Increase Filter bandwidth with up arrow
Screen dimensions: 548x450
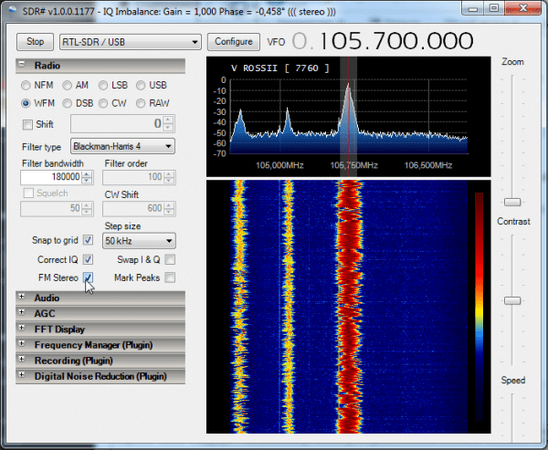point(87,174)
